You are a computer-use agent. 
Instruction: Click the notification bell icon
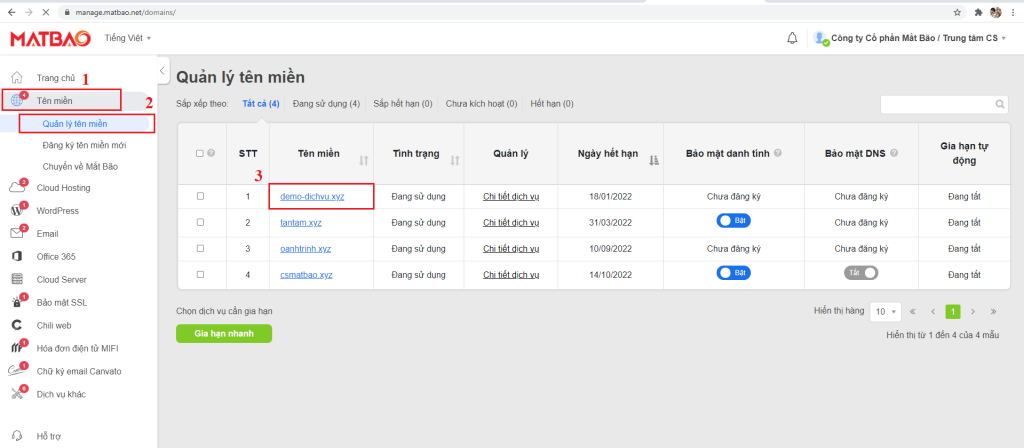tap(792, 38)
